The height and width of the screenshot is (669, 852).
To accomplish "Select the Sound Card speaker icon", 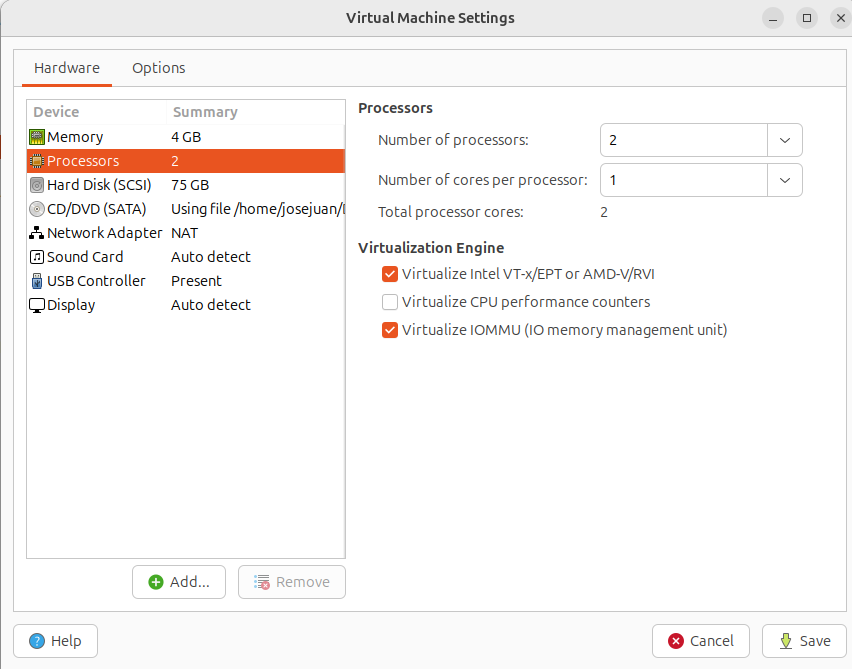I will click(x=35, y=256).
